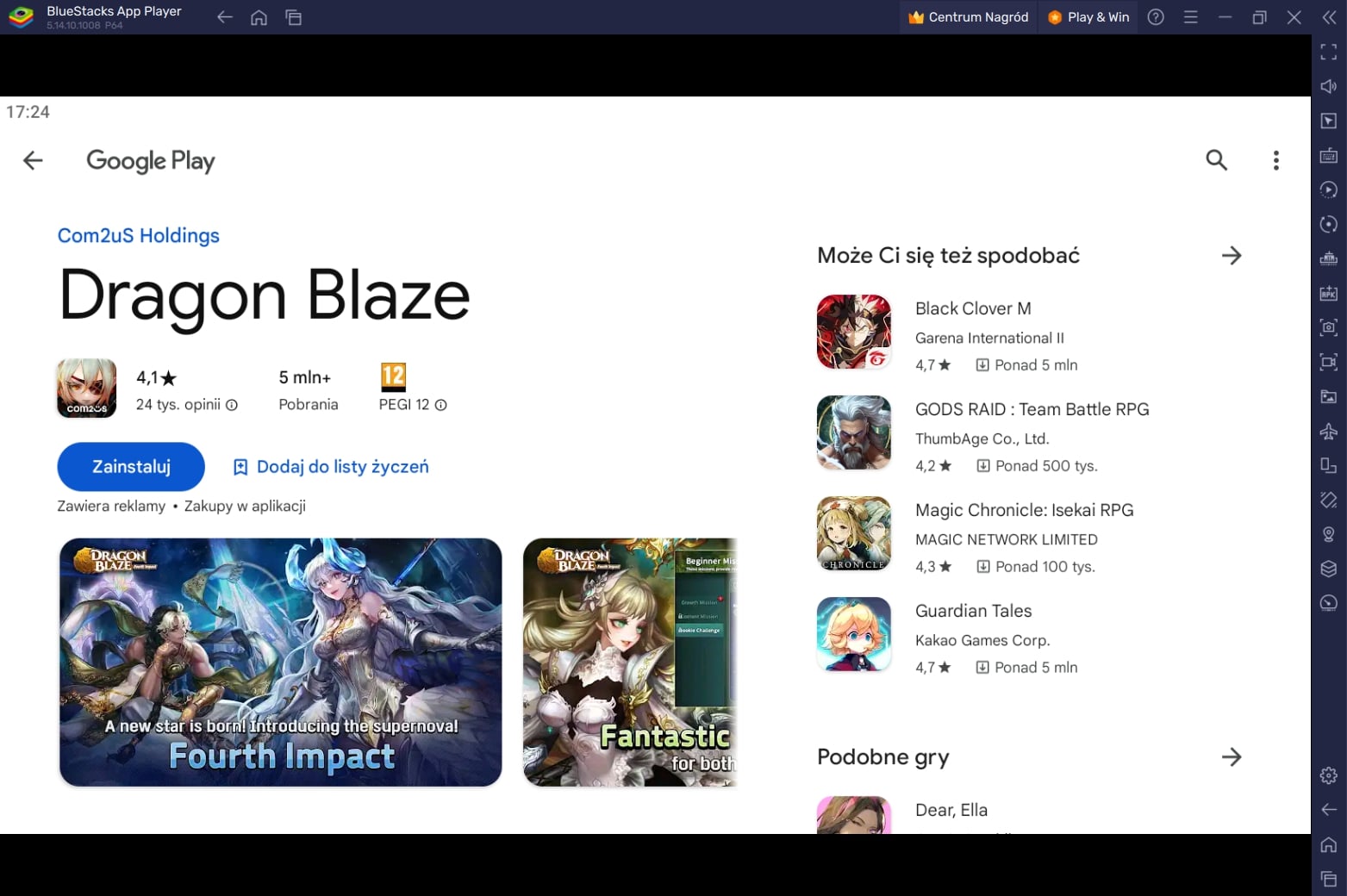Open Play & Win tab
Image resolution: width=1347 pixels, height=896 pixels.
click(x=1088, y=17)
